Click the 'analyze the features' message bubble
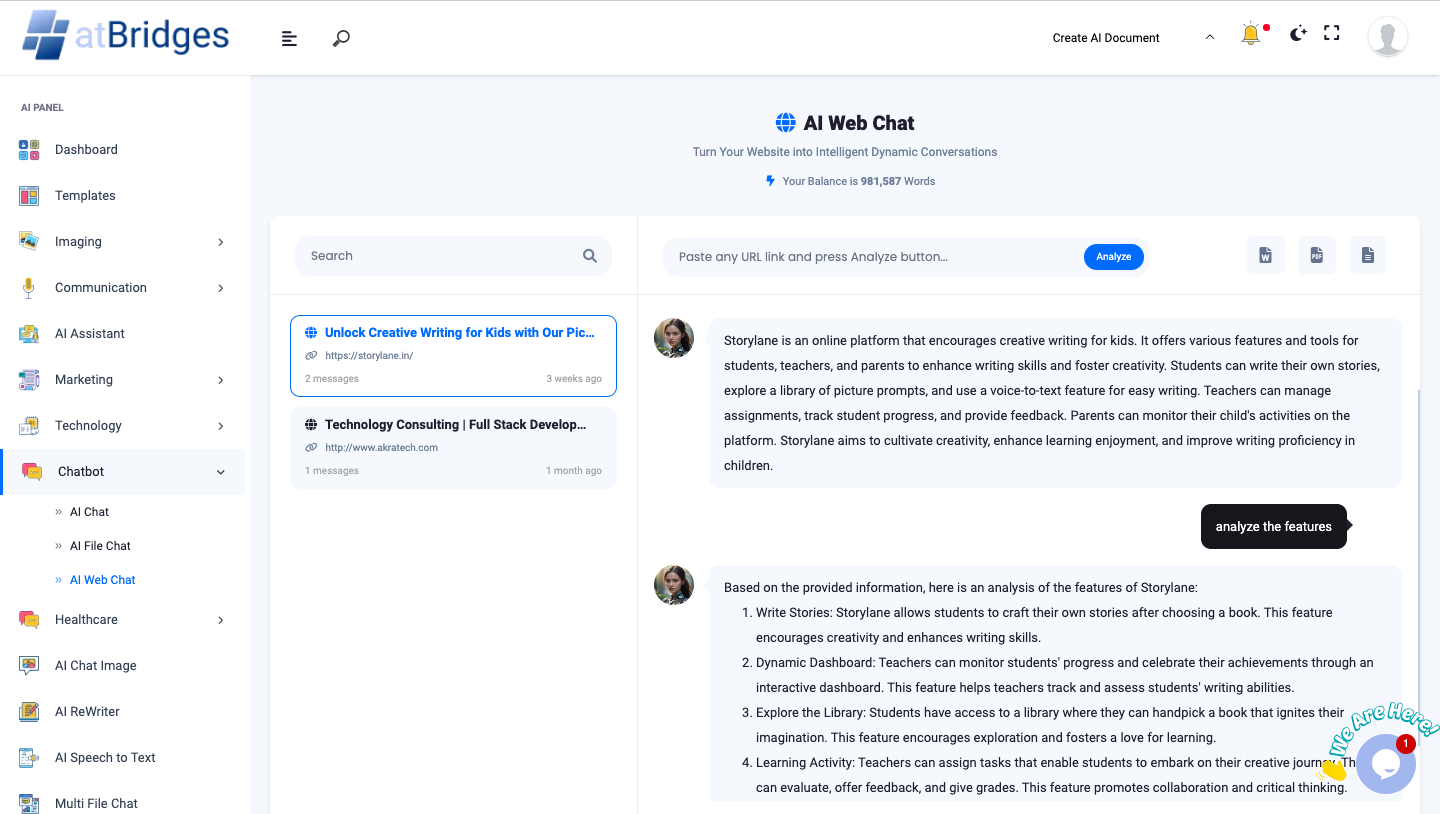Image resolution: width=1440 pixels, height=814 pixels. coord(1274,527)
